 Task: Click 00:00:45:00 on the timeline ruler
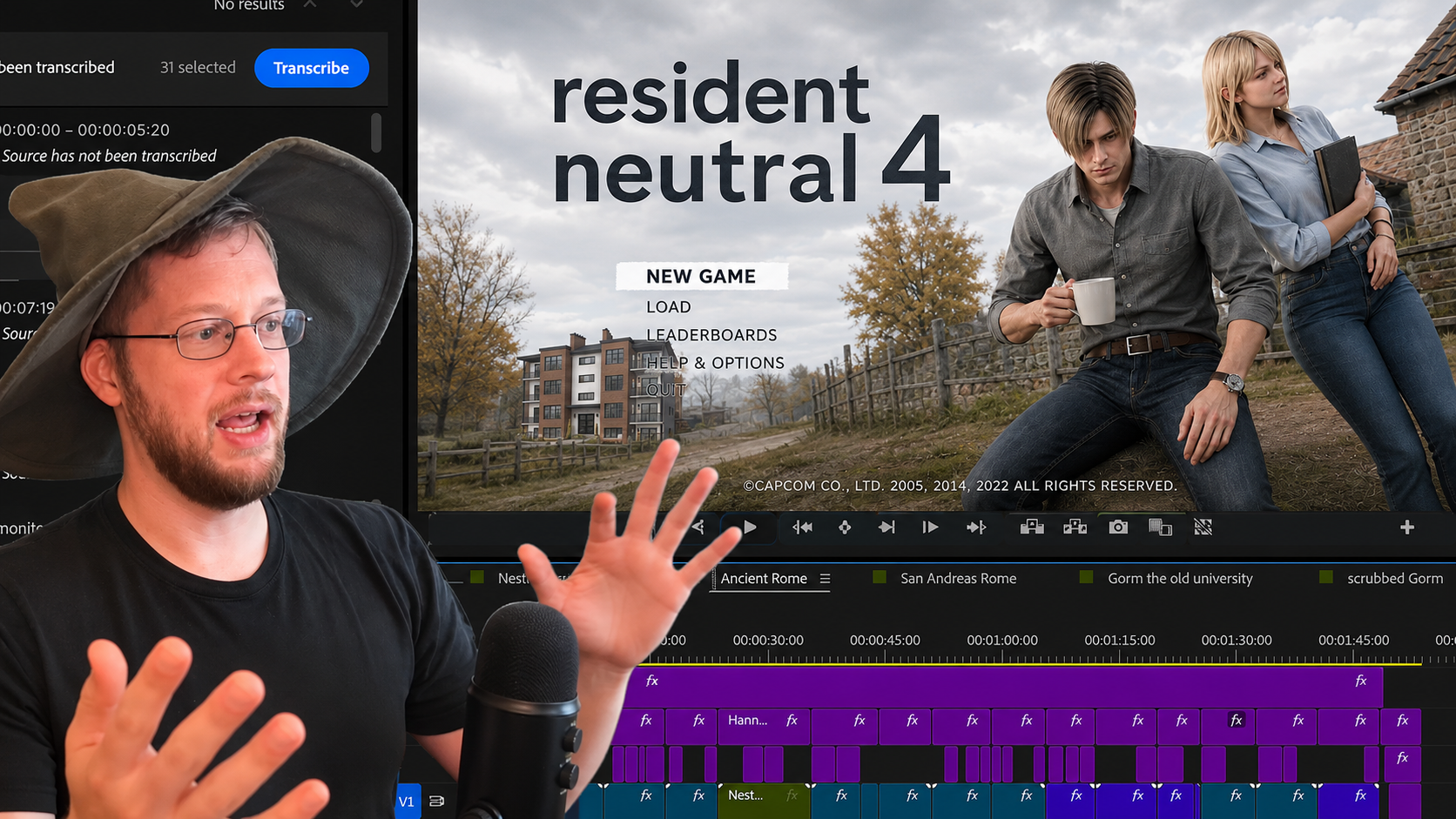tap(885, 640)
